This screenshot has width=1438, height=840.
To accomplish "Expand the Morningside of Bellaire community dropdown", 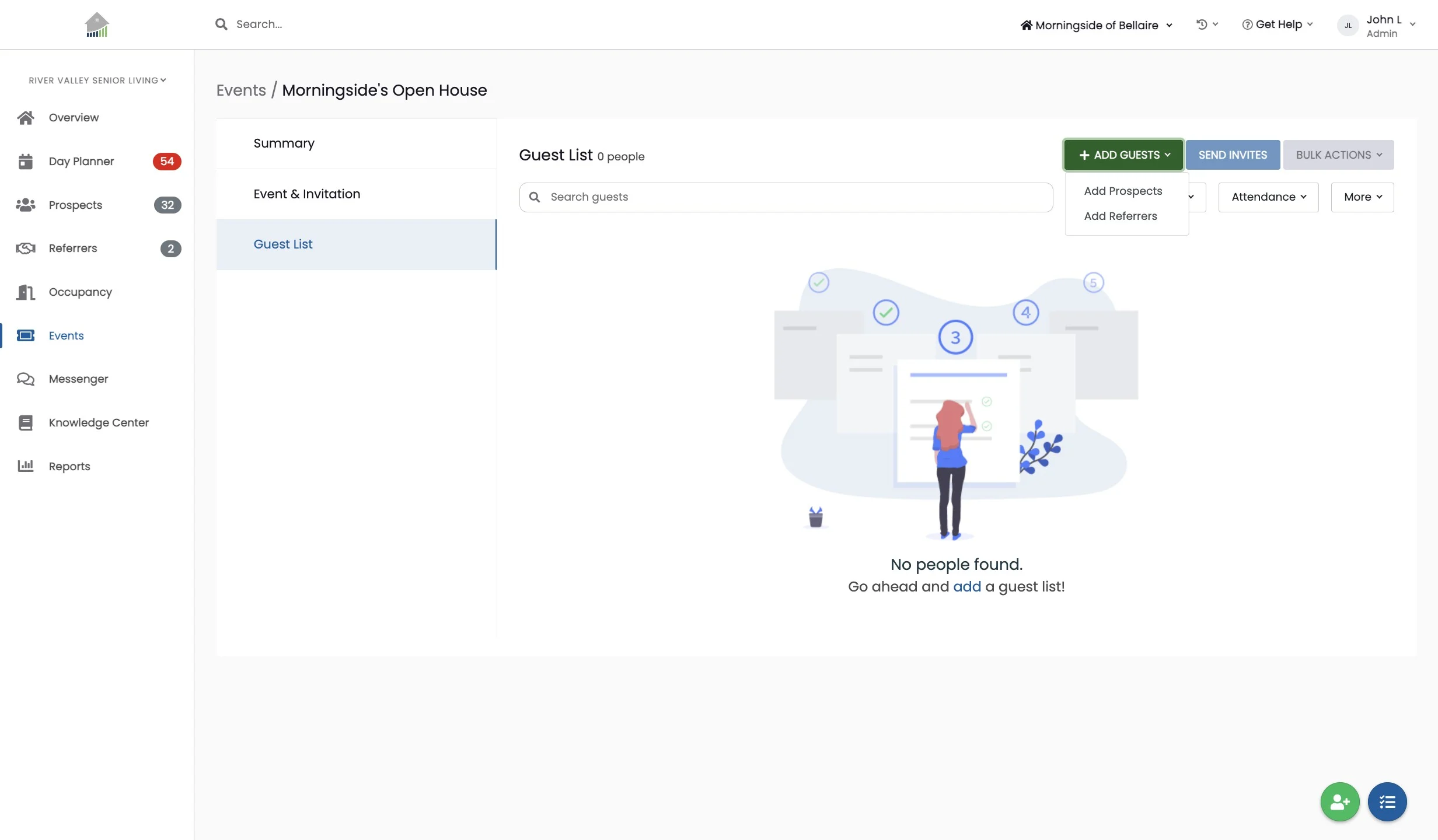I will click(1096, 25).
